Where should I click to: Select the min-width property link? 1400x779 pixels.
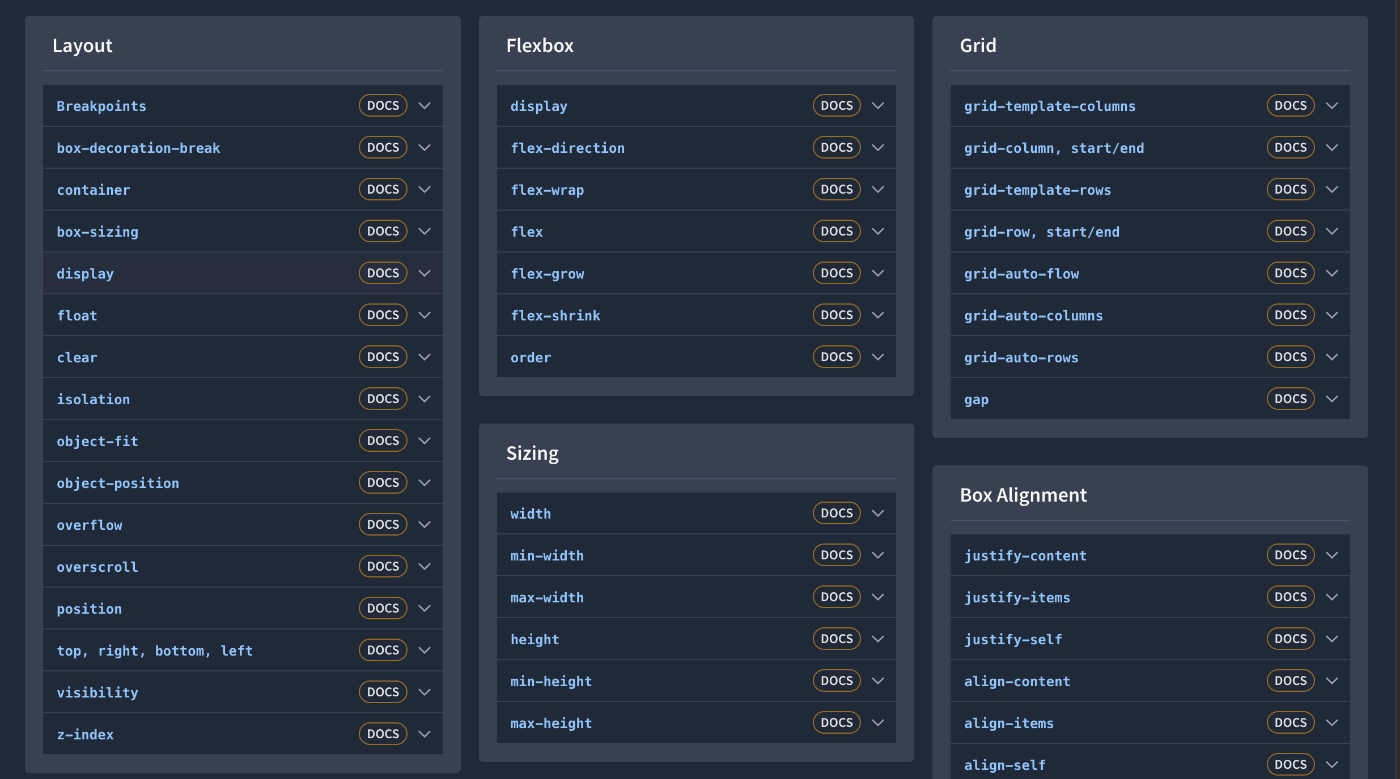coord(547,555)
